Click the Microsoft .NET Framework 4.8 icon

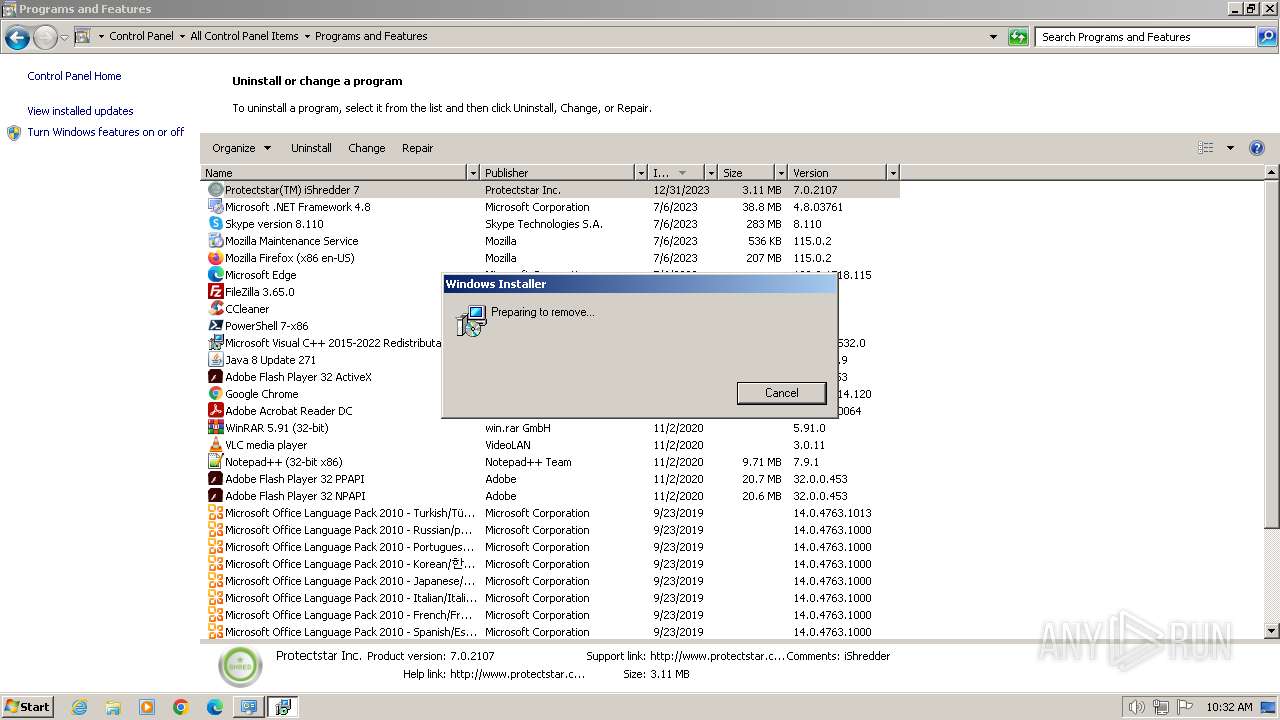tap(215, 207)
